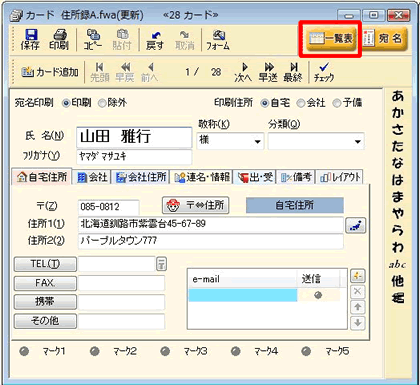The image size is (420, 385).
Task: Click the チェック checkmark icon
Action: (324, 72)
